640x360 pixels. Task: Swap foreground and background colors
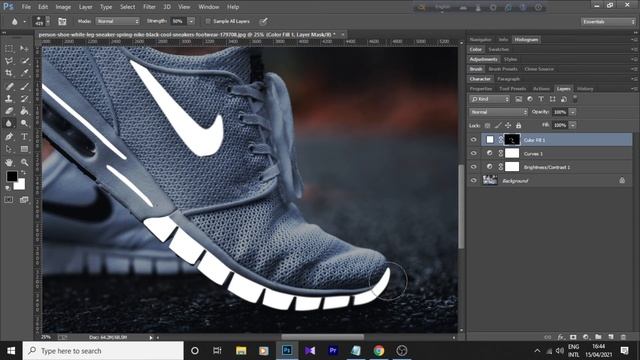click(x=24, y=173)
